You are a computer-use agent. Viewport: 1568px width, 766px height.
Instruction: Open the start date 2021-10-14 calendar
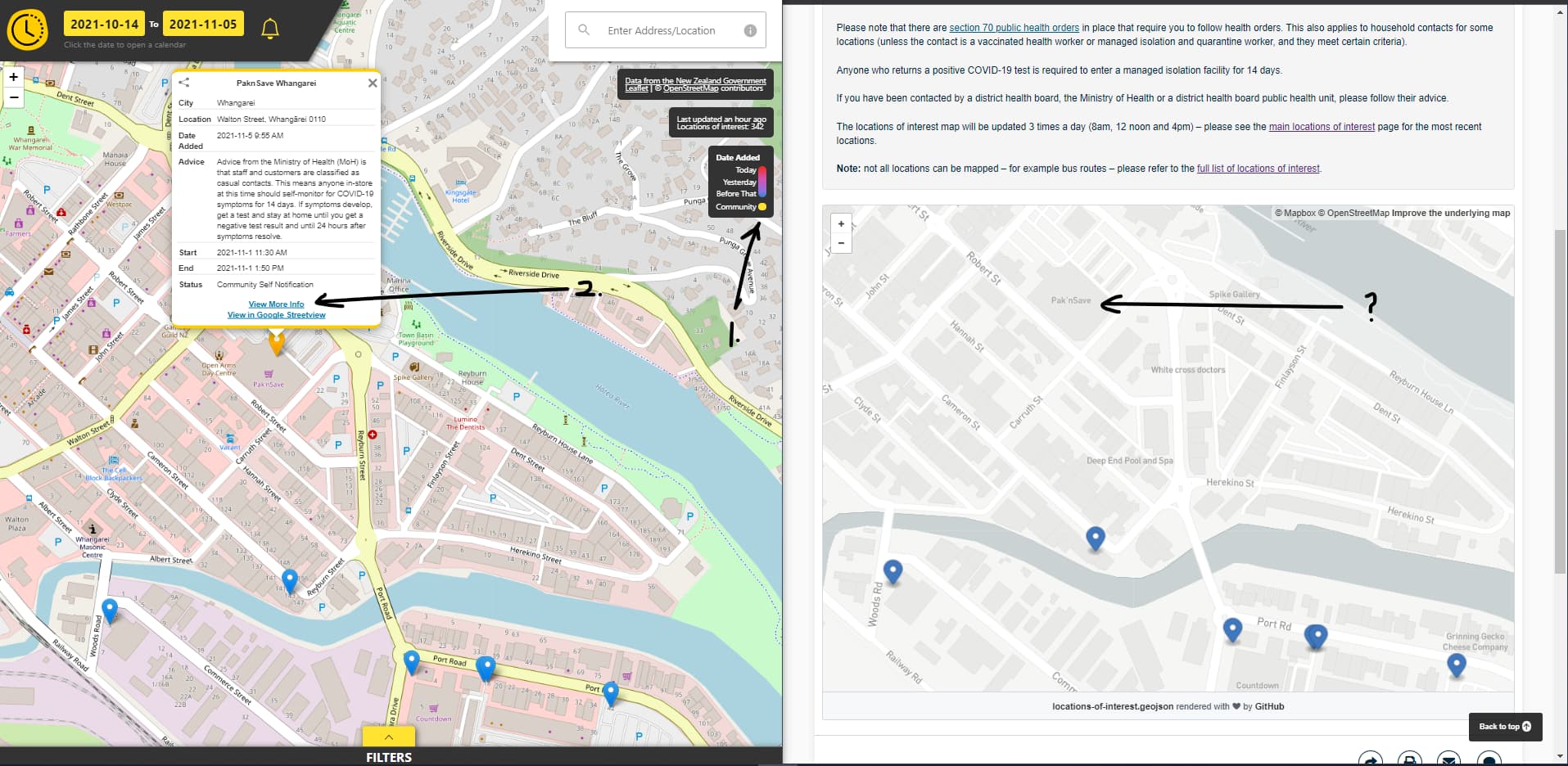point(104,25)
